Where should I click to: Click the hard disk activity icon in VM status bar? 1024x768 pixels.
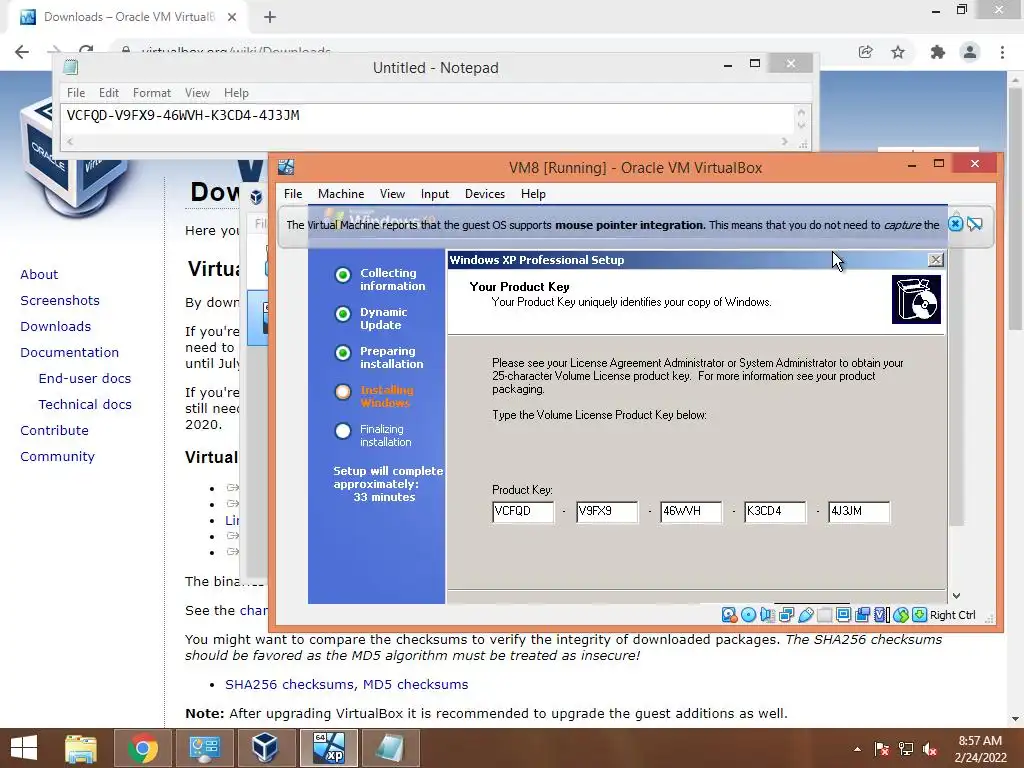pos(729,615)
